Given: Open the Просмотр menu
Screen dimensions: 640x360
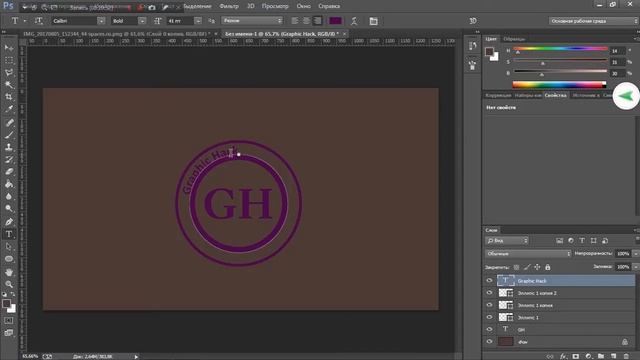Looking at the screenshot, I should coord(275,6).
